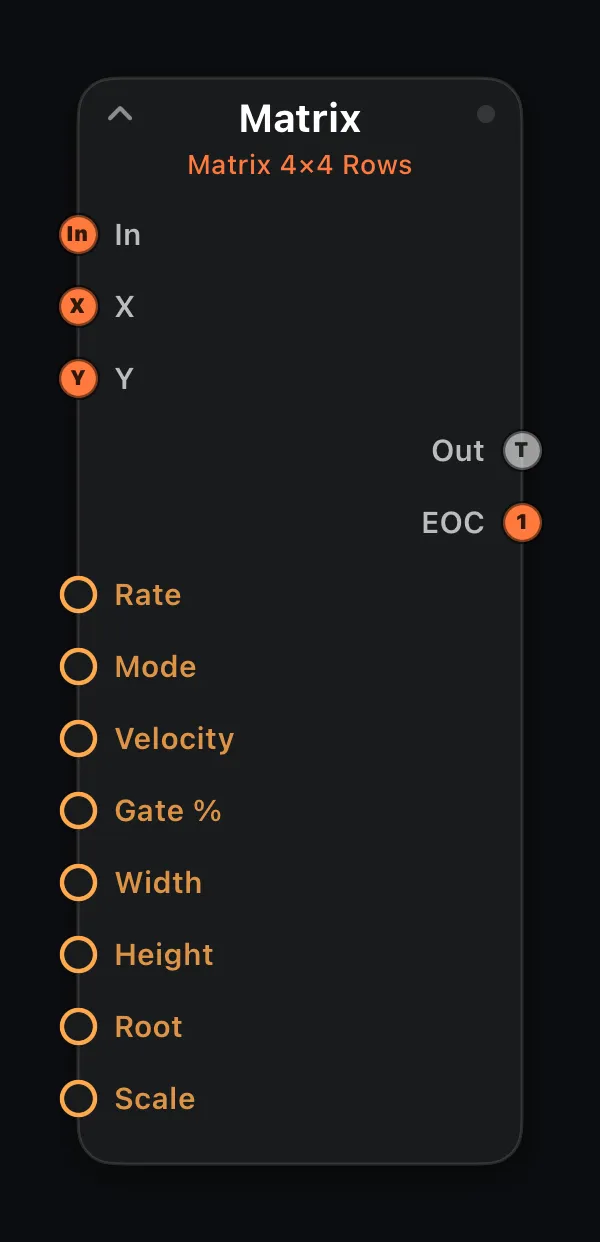Click the Height parameter port circle
The image size is (600, 1242).
tap(78, 955)
